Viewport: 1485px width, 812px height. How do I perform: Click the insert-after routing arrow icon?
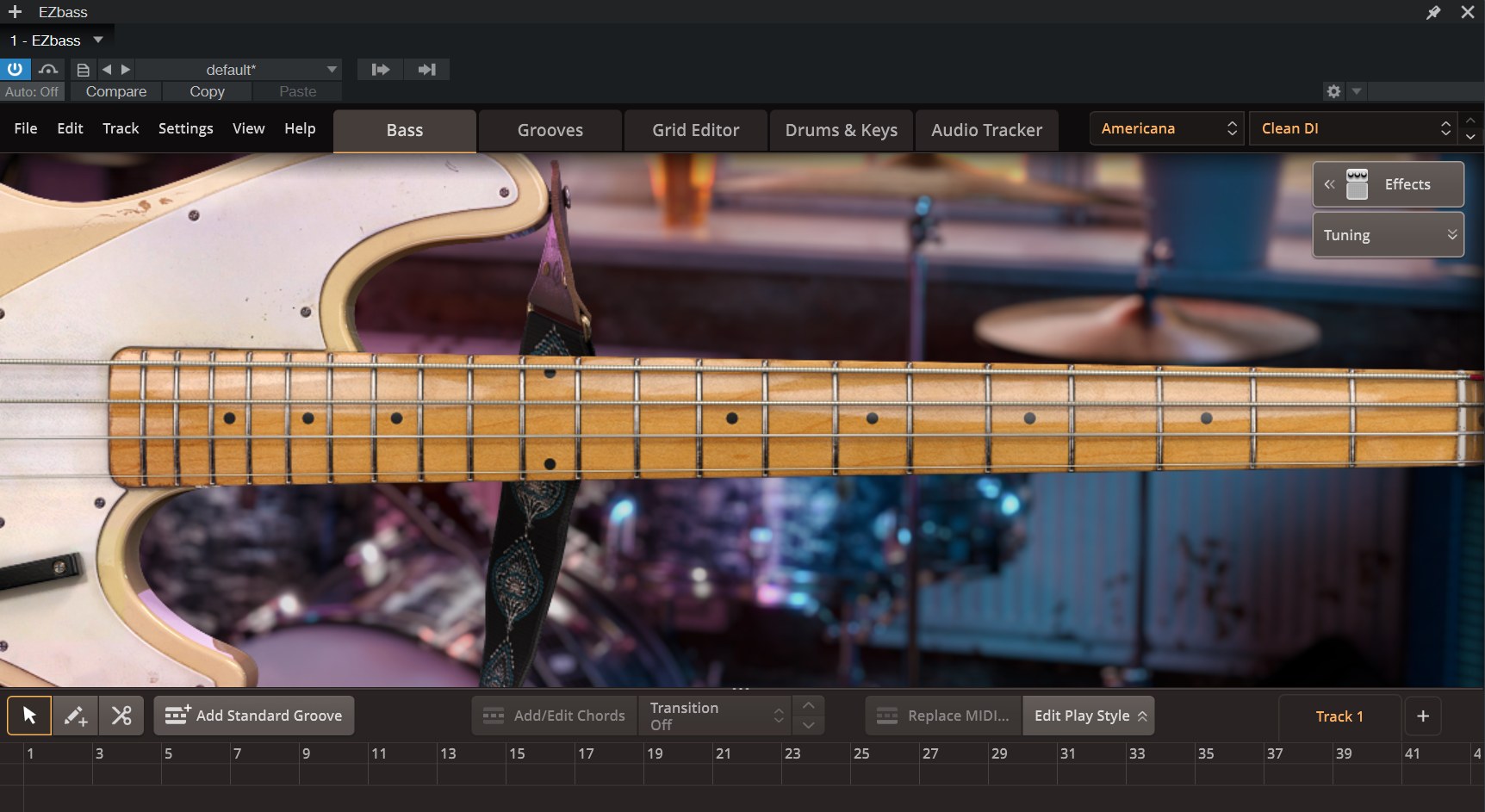pos(426,70)
